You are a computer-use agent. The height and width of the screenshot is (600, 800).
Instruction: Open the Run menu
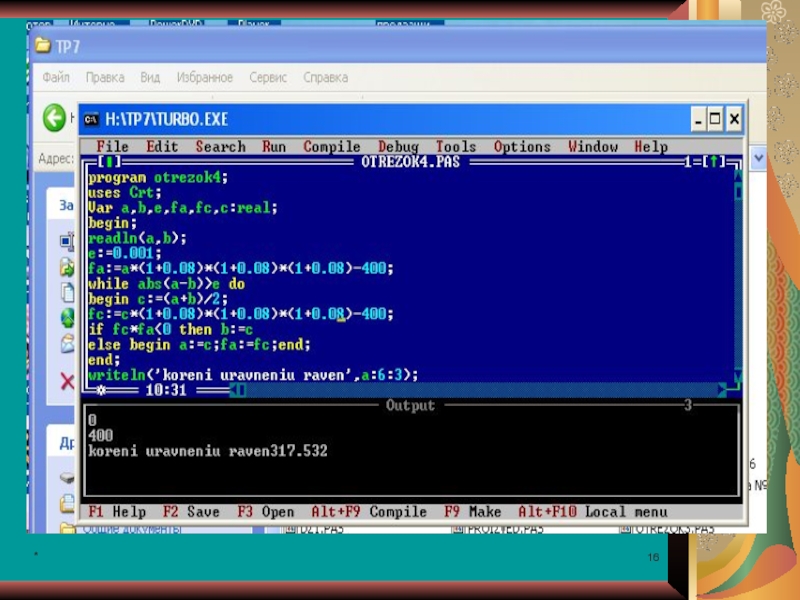point(274,147)
